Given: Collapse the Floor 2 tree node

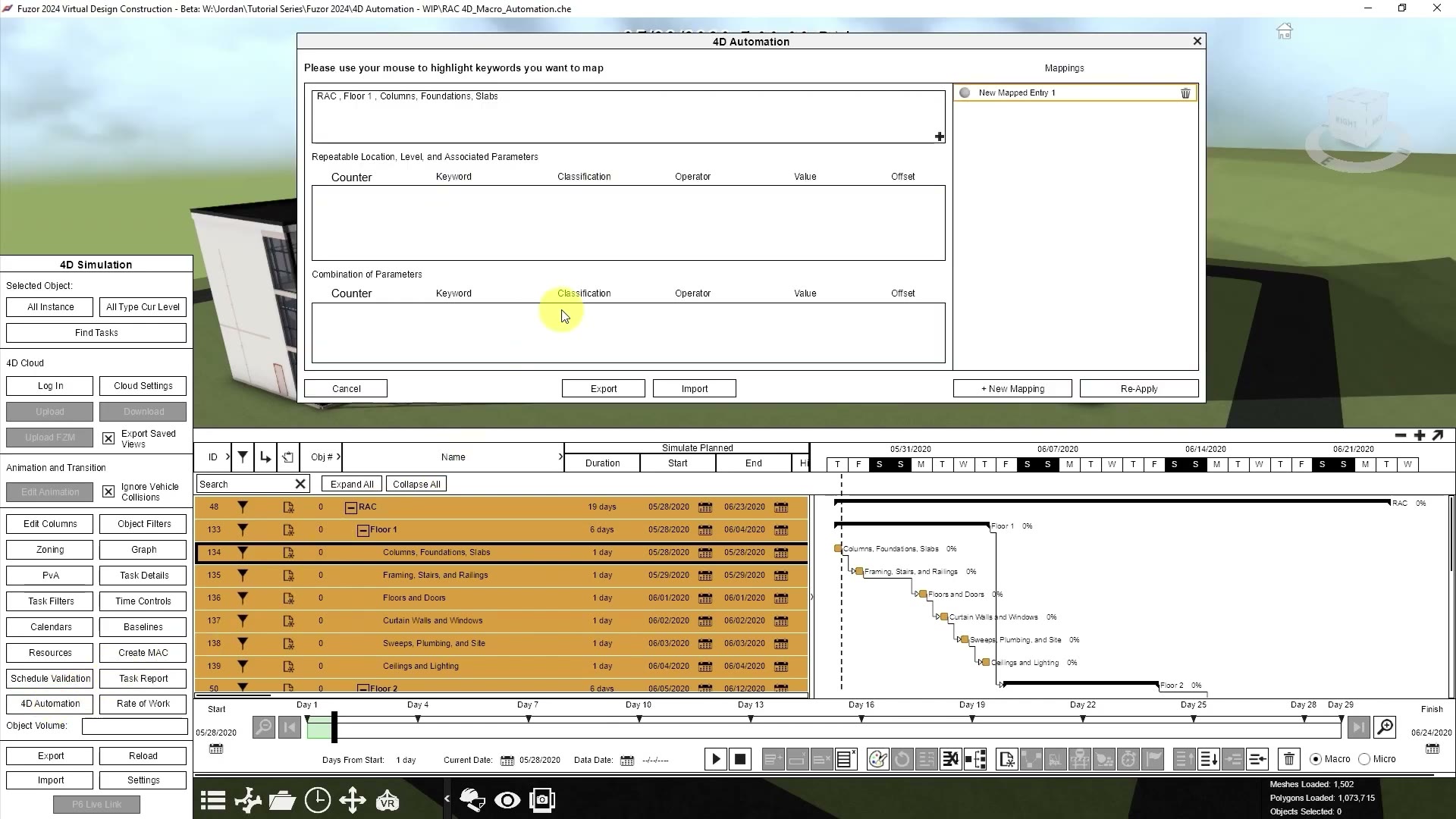Looking at the screenshot, I should click(x=363, y=689).
